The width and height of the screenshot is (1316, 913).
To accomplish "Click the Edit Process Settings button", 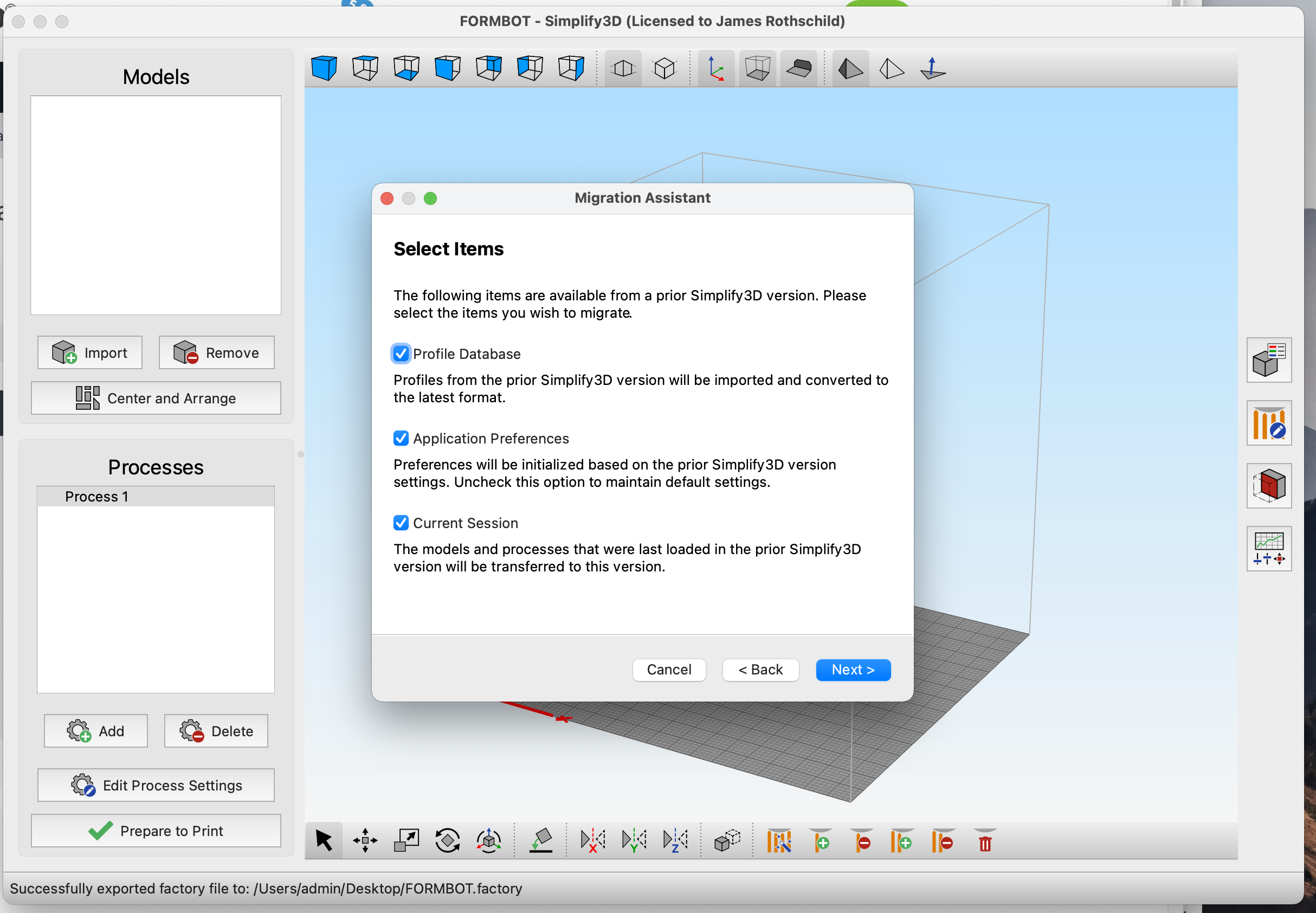I will pyautogui.click(x=156, y=786).
